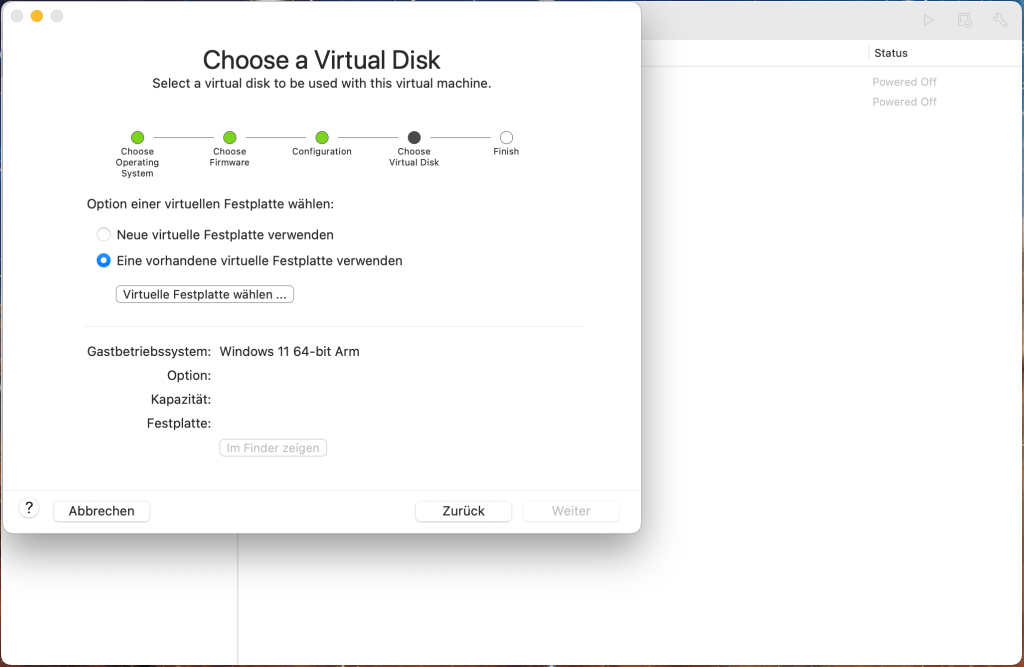This screenshot has height=667, width=1024.
Task: Go back using the Zurück button
Action: [x=463, y=511]
